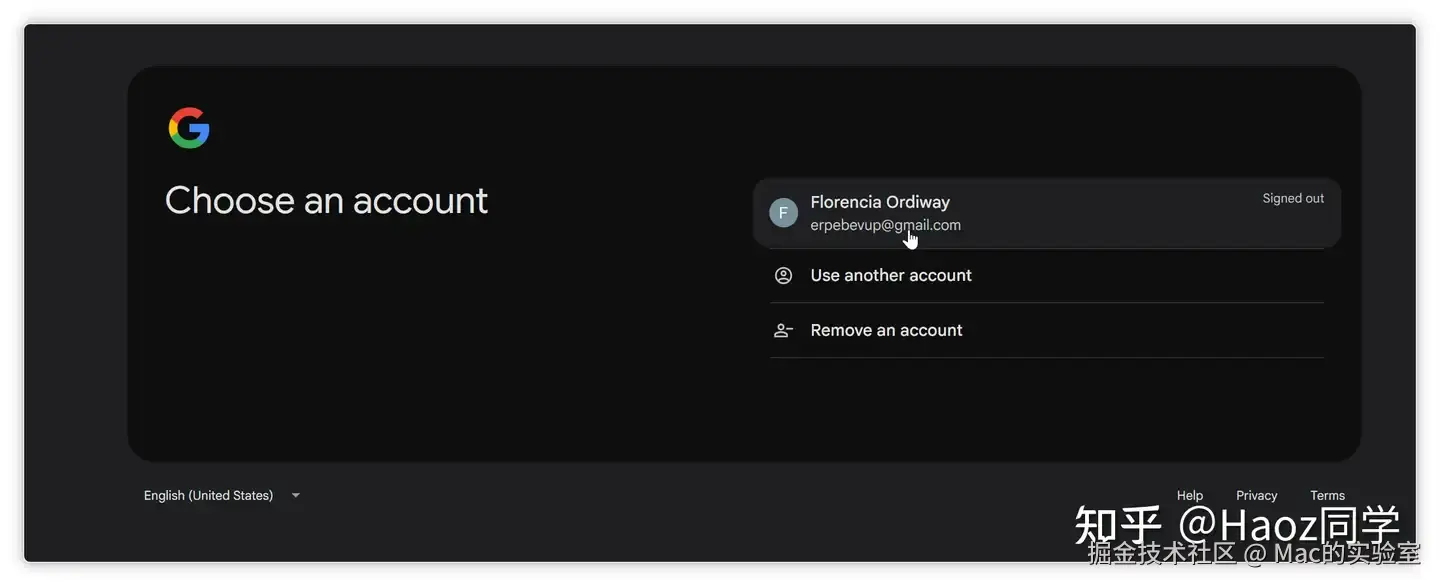Image resolution: width=1440 pixels, height=586 pixels.
Task: Click the Choose an account heading
Action: 326,201
